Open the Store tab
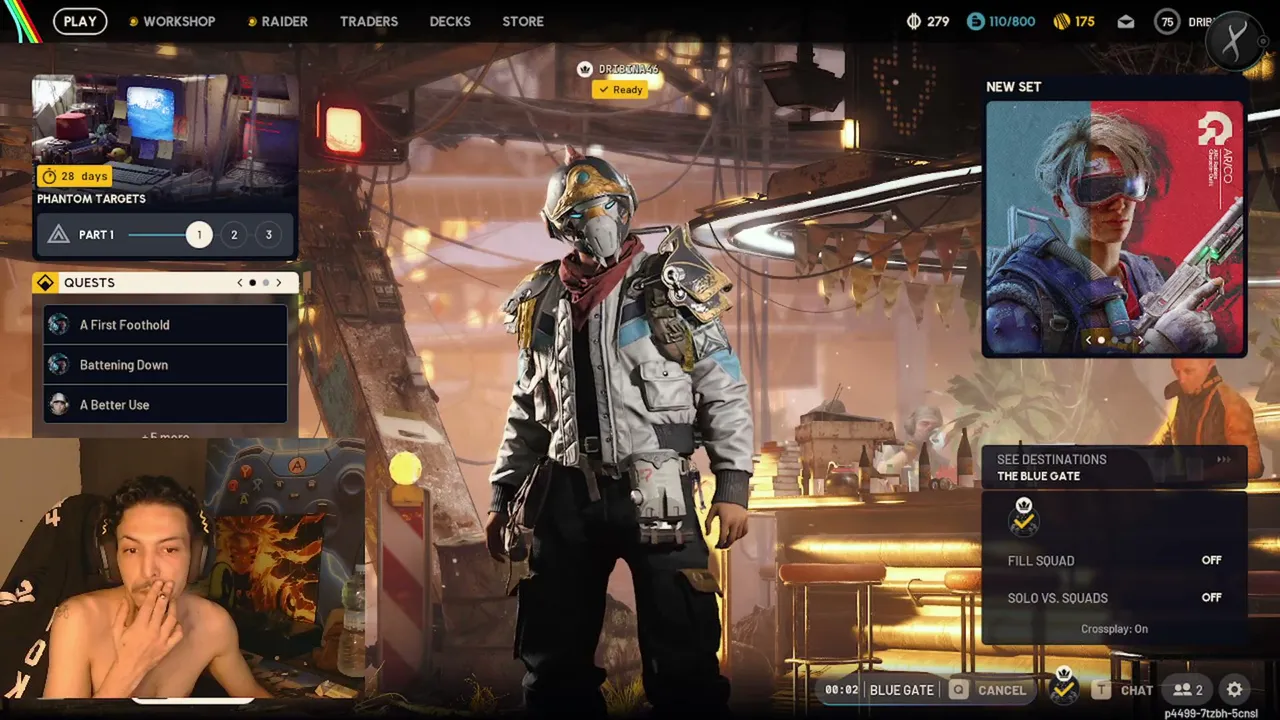Viewport: 1280px width, 720px height. 523,21
